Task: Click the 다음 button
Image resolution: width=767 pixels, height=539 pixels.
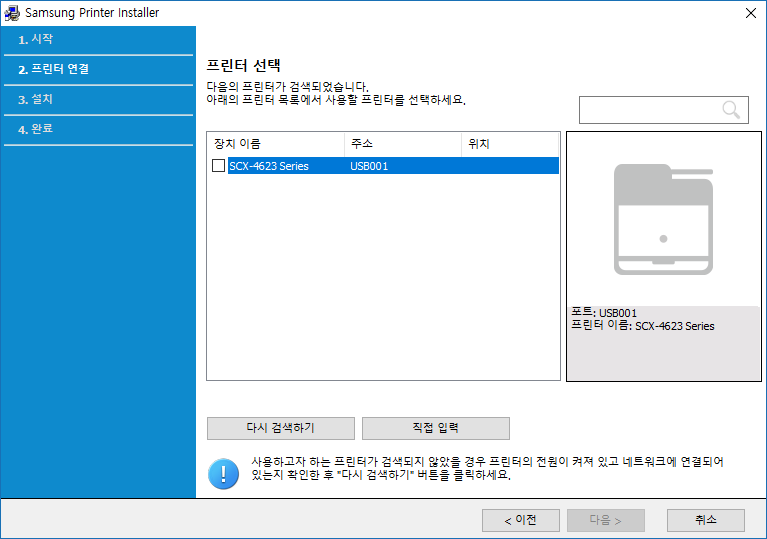Action: 606,520
